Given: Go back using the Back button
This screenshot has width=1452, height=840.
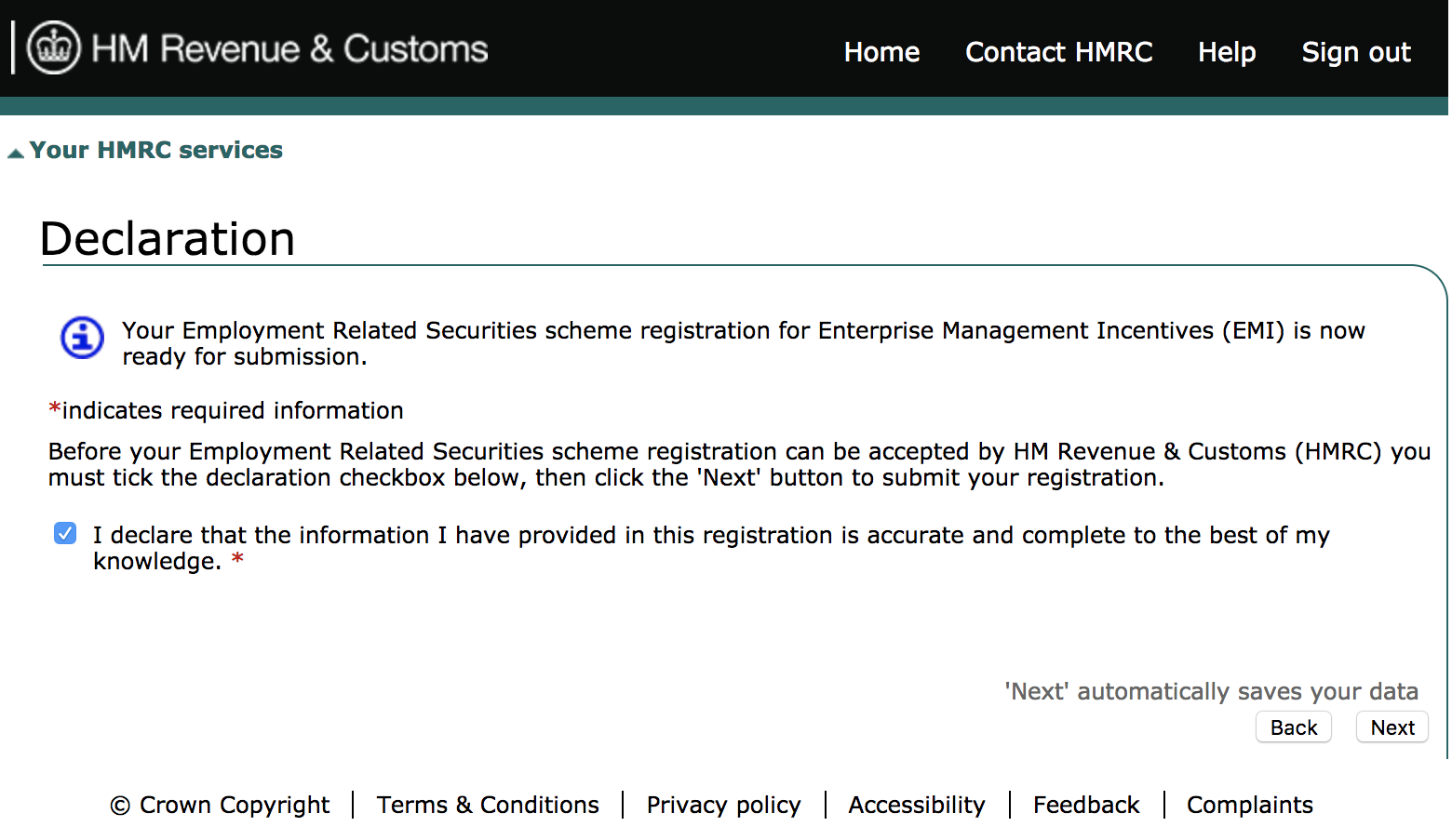Looking at the screenshot, I should [1293, 727].
